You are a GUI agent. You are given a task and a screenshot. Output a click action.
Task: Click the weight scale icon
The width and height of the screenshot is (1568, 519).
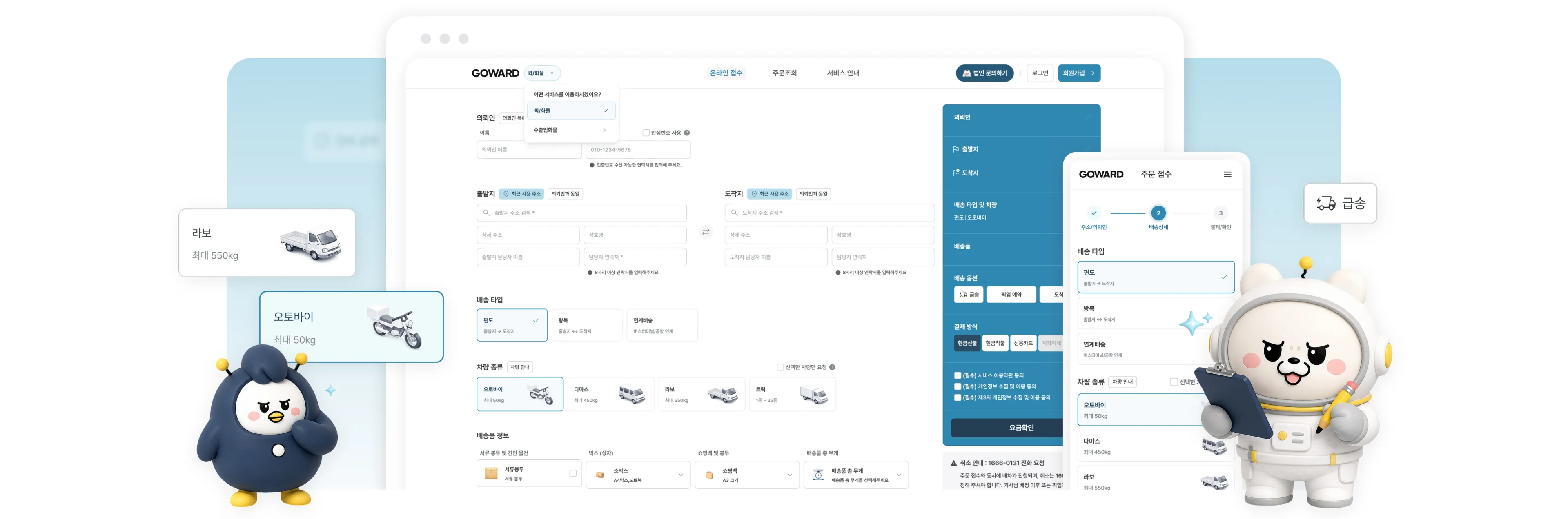coord(818,475)
